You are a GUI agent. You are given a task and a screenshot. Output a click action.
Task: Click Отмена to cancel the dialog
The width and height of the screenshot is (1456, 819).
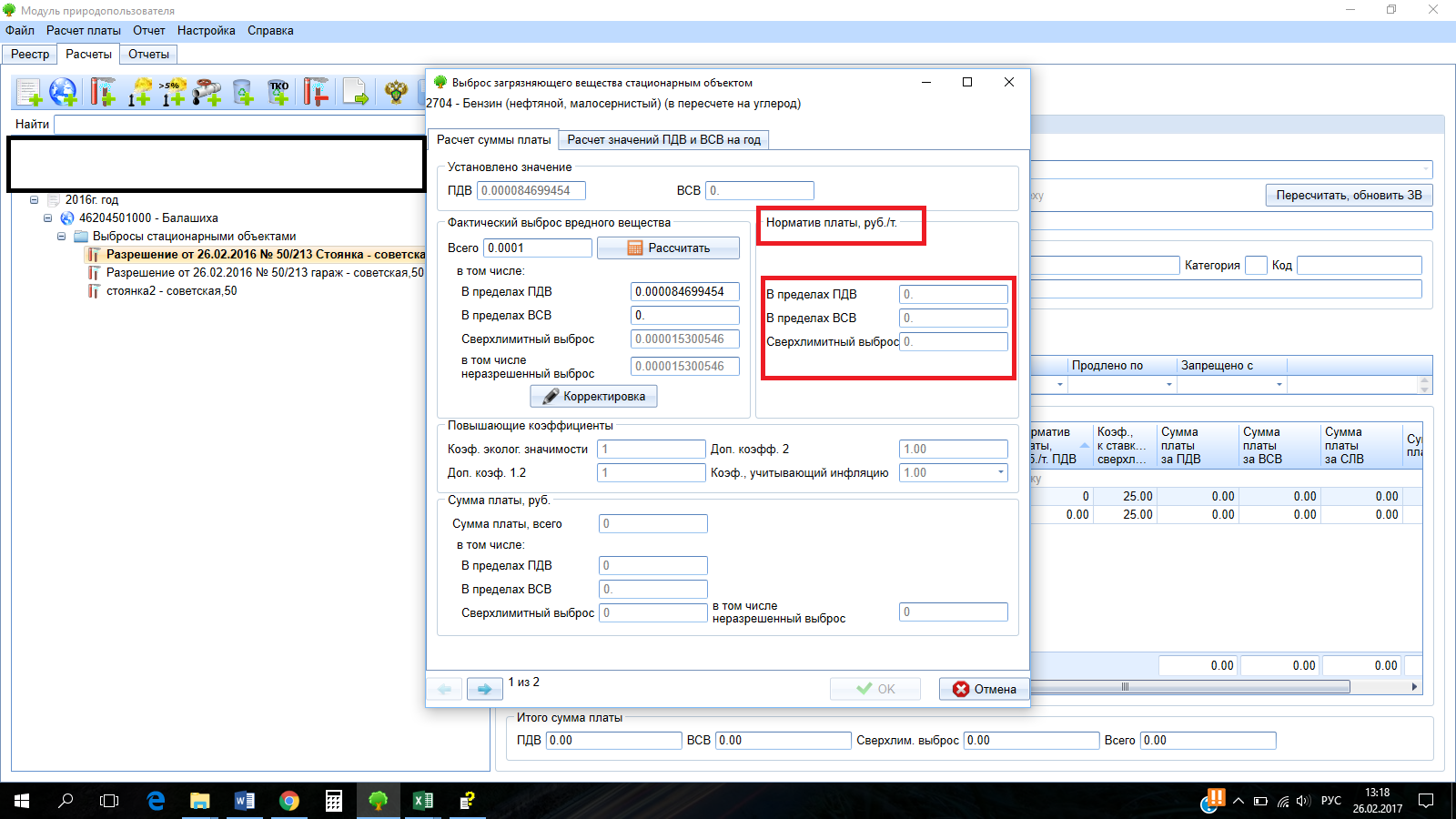pos(984,689)
